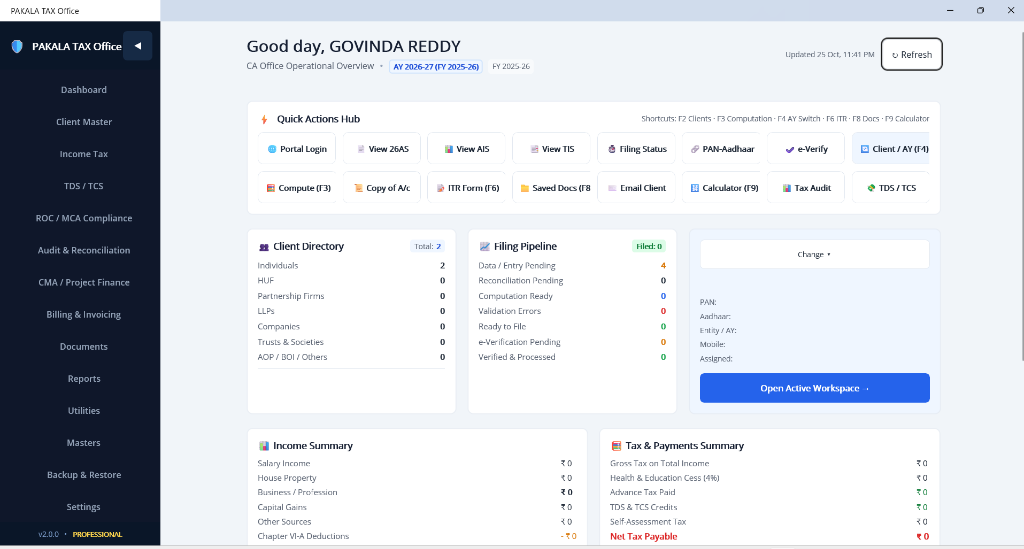This screenshot has width=1024, height=549.
Task: Click Updated 25 Oct timestamp text
Action: tap(829, 55)
